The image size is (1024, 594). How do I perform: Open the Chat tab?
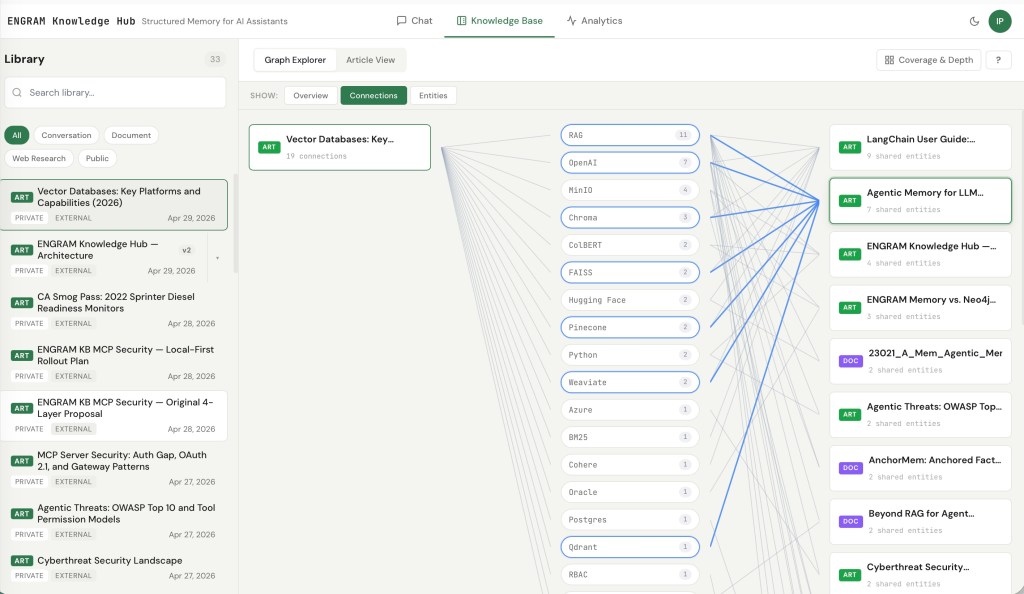click(x=414, y=21)
